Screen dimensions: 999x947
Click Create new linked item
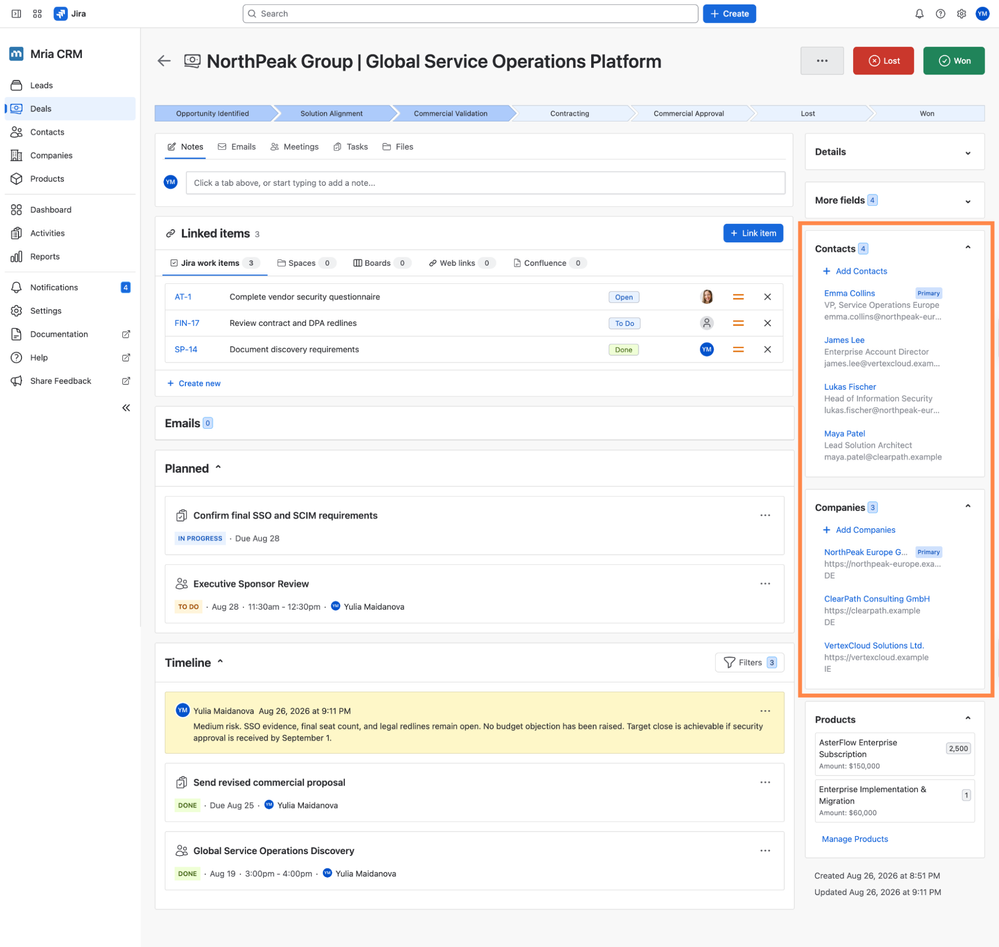point(194,384)
